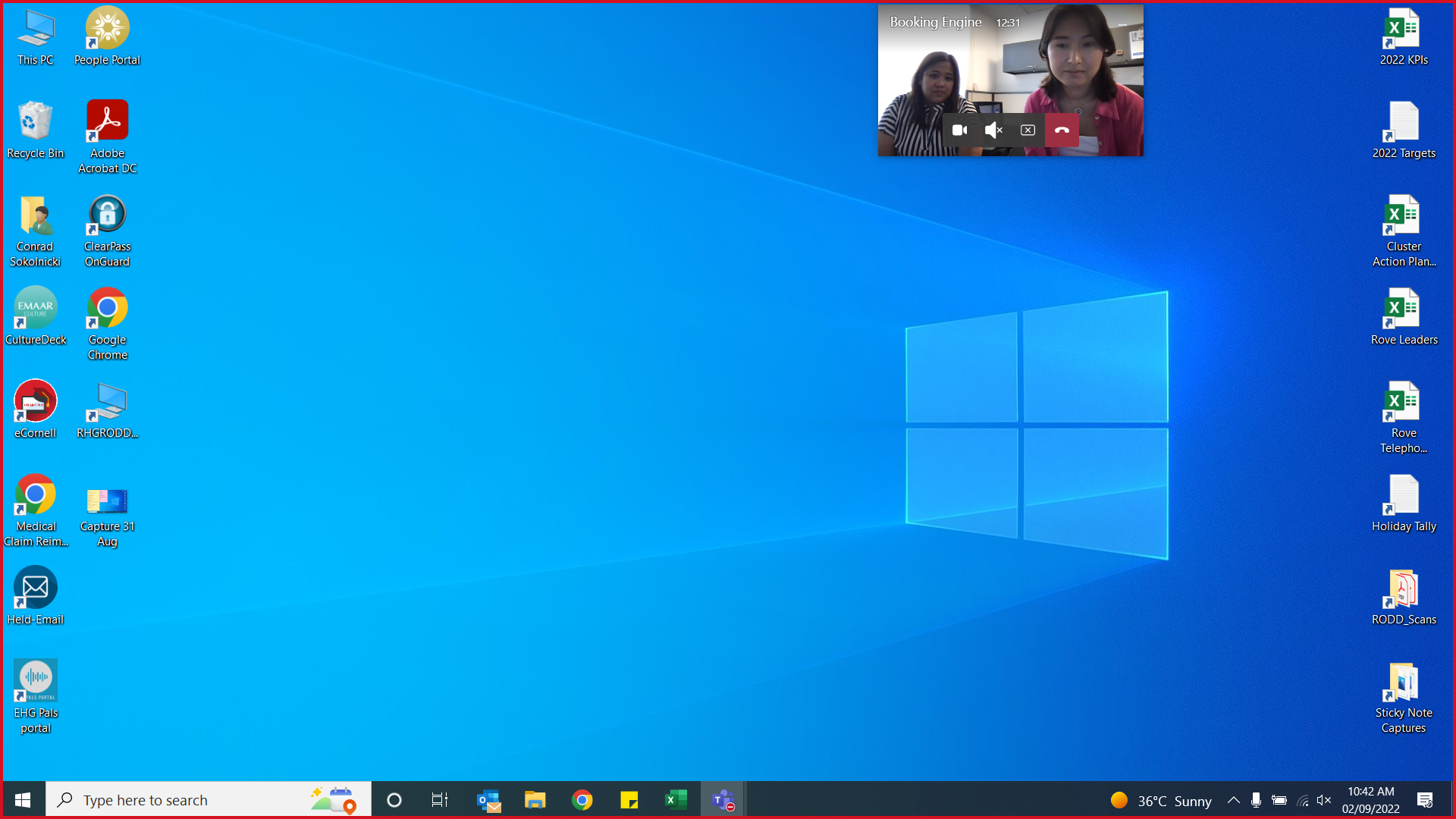Open Task View on taskbar
This screenshot has width=1456, height=819.
[x=440, y=800]
